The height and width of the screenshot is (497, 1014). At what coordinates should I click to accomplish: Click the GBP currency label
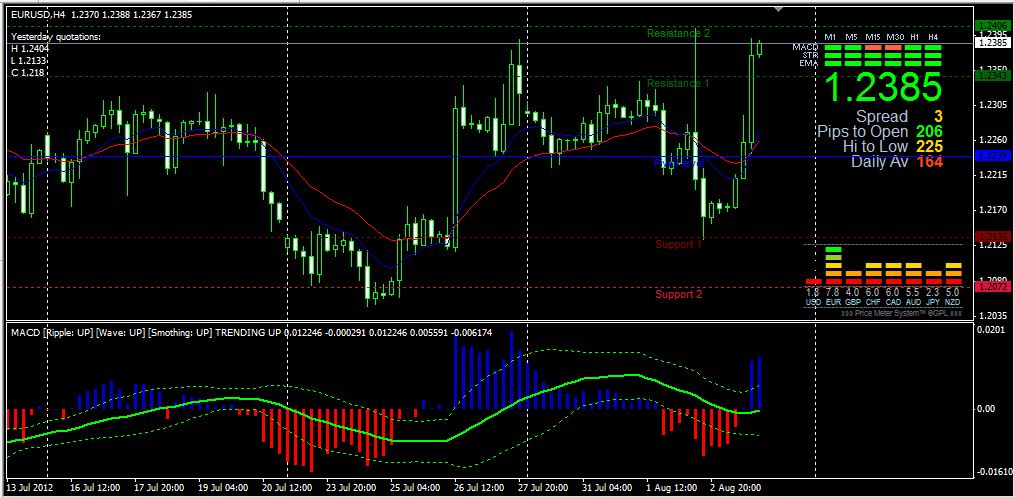click(853, 302)
